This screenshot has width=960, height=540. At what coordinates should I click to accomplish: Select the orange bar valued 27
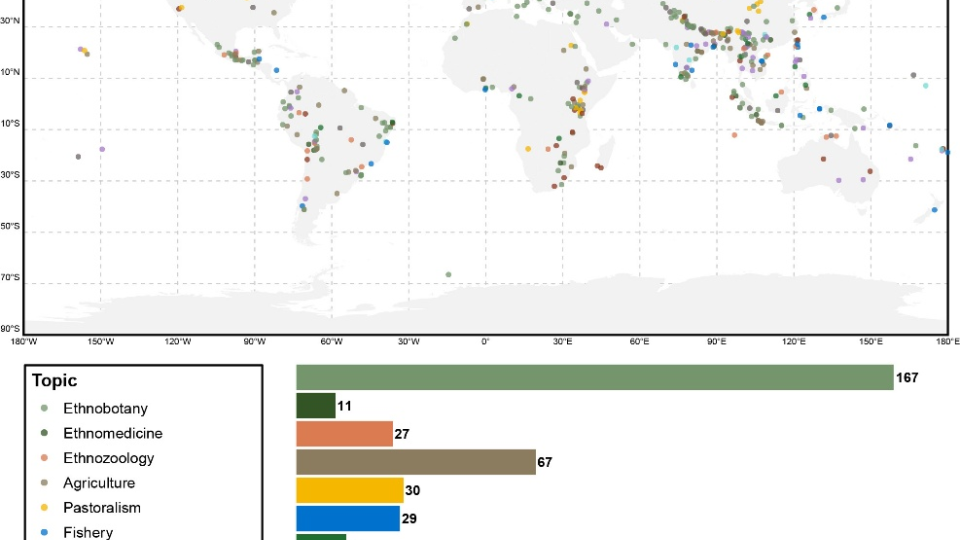pos(344,434)
